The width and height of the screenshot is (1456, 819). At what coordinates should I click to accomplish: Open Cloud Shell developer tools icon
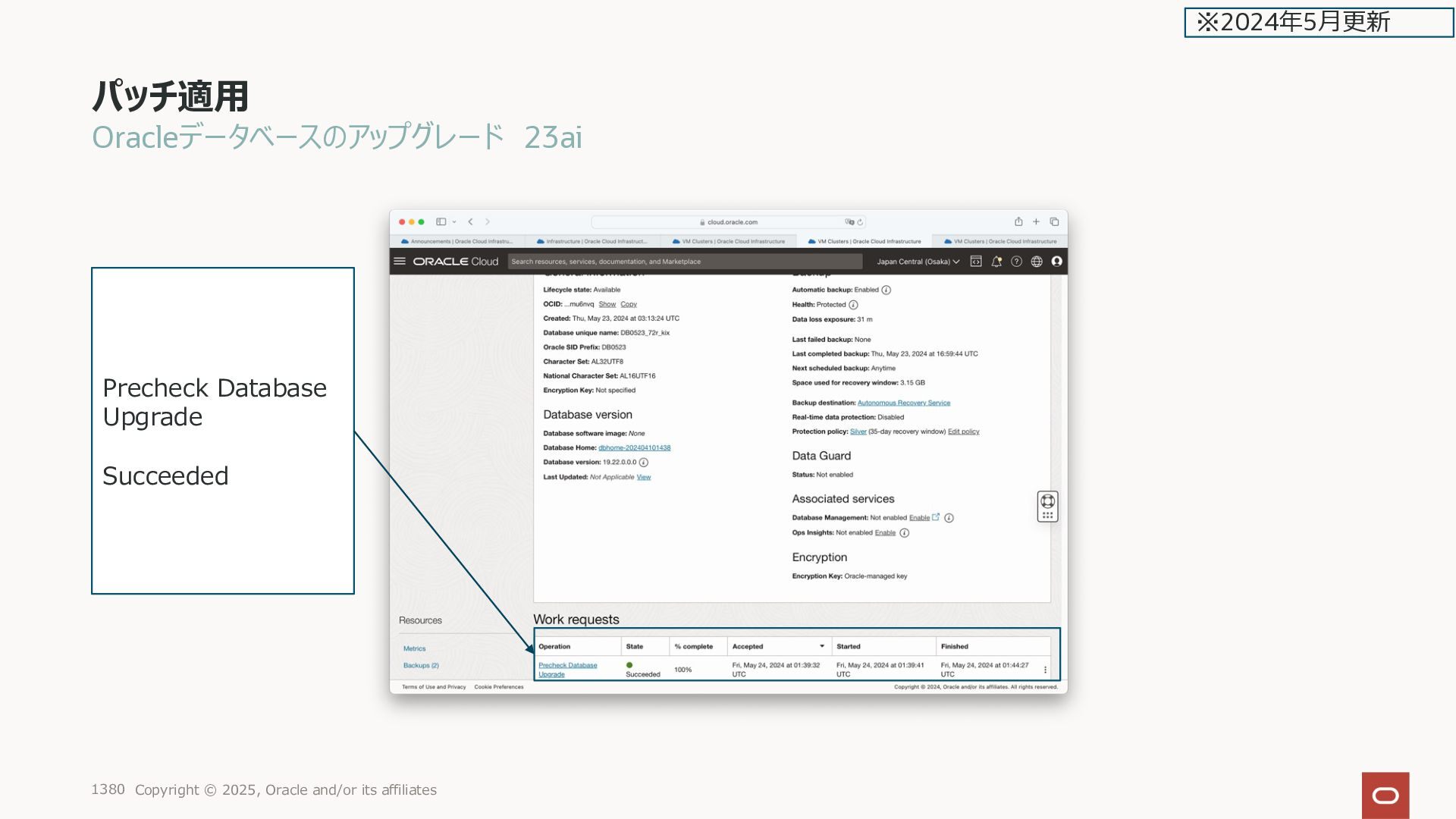coord(976,262)
